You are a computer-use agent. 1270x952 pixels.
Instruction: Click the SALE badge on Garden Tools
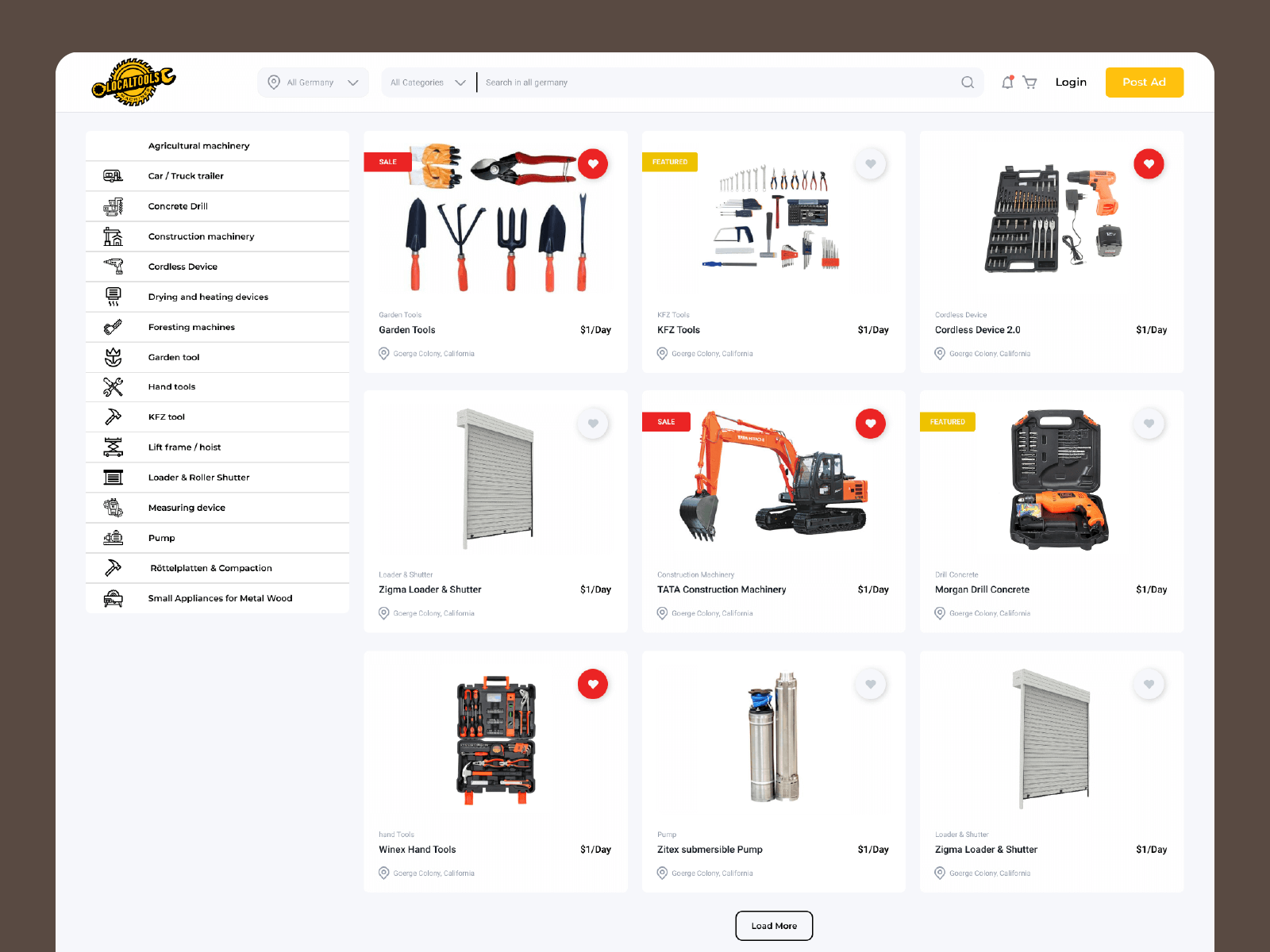click(387, 162)
